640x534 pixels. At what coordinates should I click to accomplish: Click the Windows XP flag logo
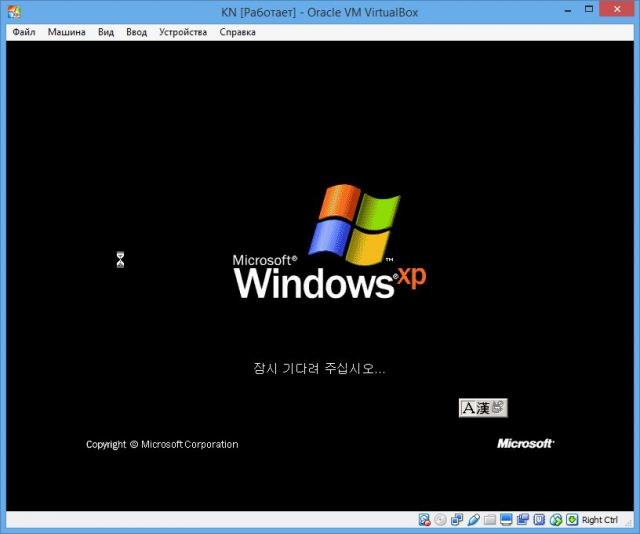354,224
